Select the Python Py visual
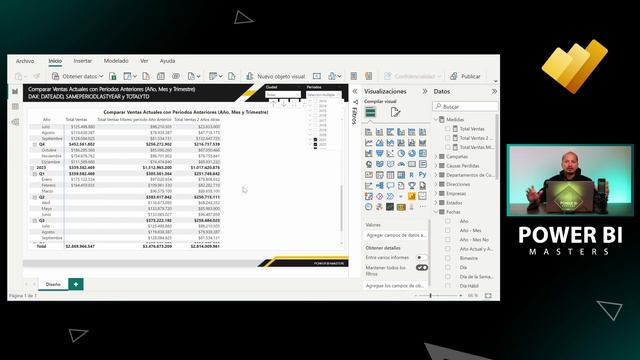 (422, 175)
